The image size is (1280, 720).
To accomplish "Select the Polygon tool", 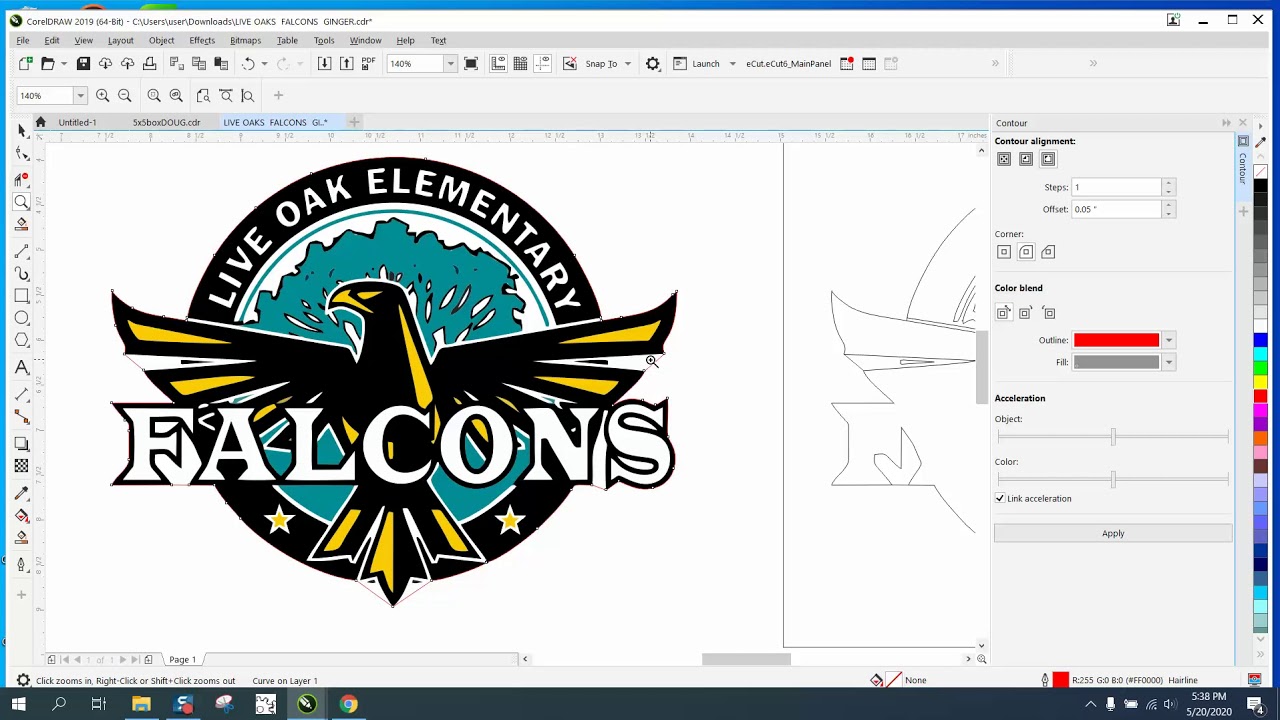I will click(22, 341).
